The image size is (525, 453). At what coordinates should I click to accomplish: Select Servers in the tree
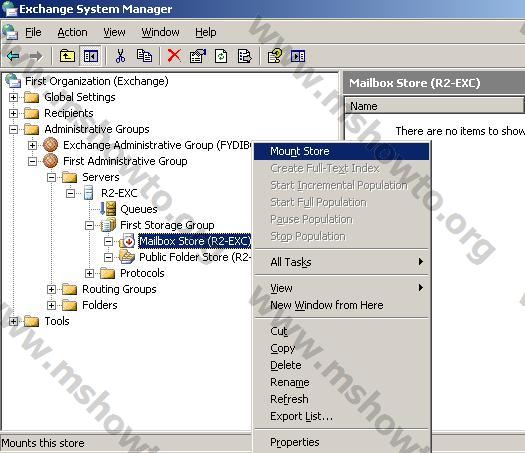point(101,177)
